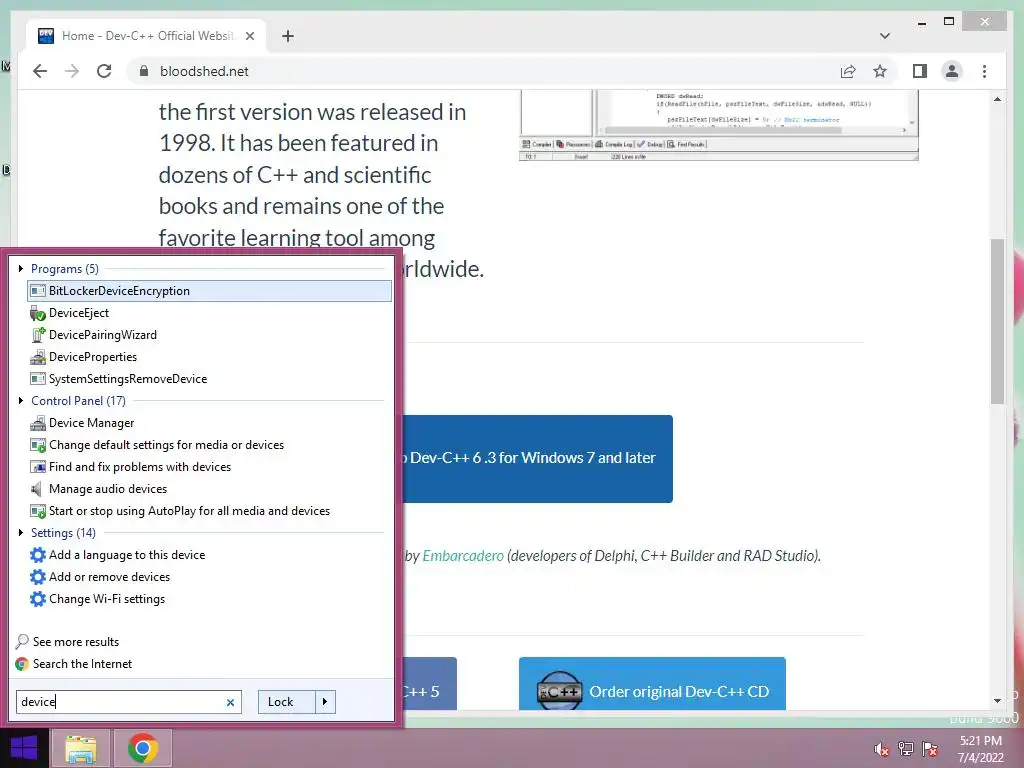Click the taskbar clock showing 5:21 PM
Screen dimensions: 1024x768
(x=980, y=749)
